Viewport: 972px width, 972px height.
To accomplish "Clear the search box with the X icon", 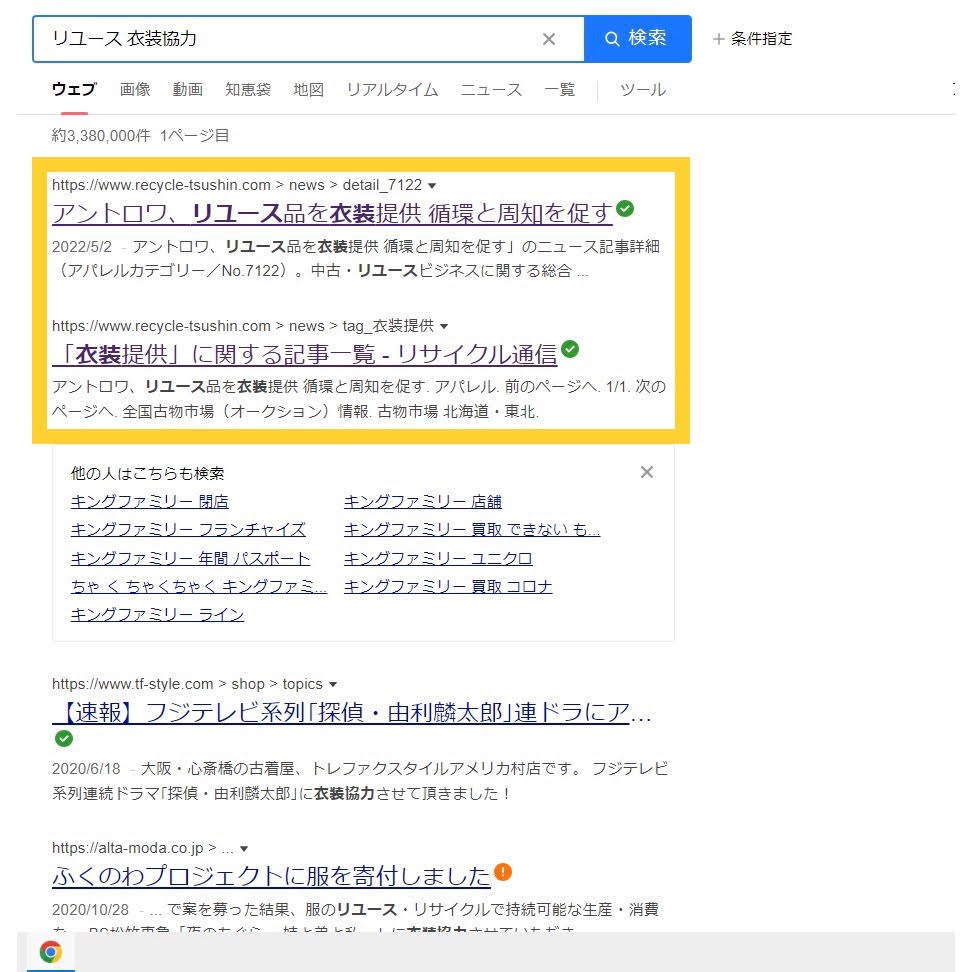I will click(549, 39).
